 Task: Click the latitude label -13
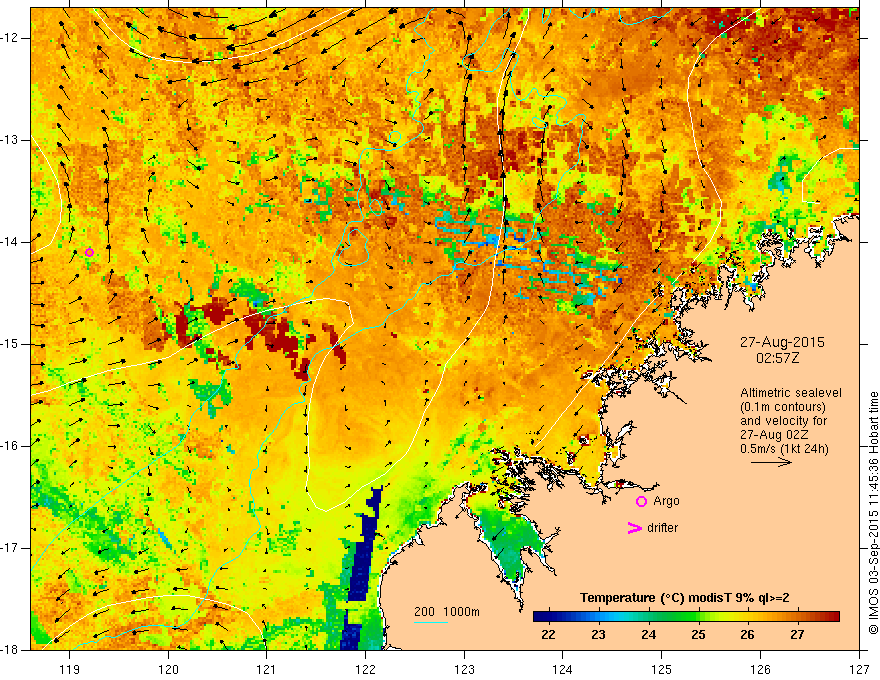[11, 140]
